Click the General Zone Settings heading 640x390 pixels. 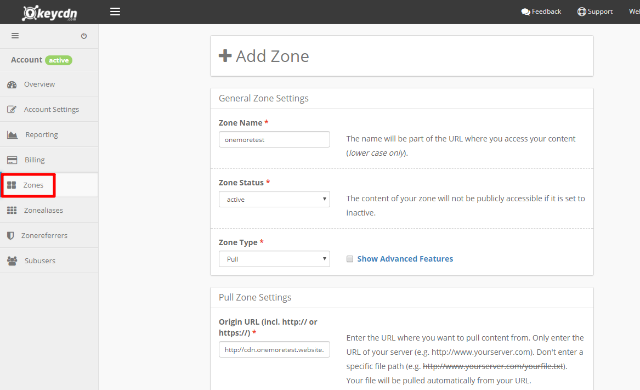click(263, 98)
